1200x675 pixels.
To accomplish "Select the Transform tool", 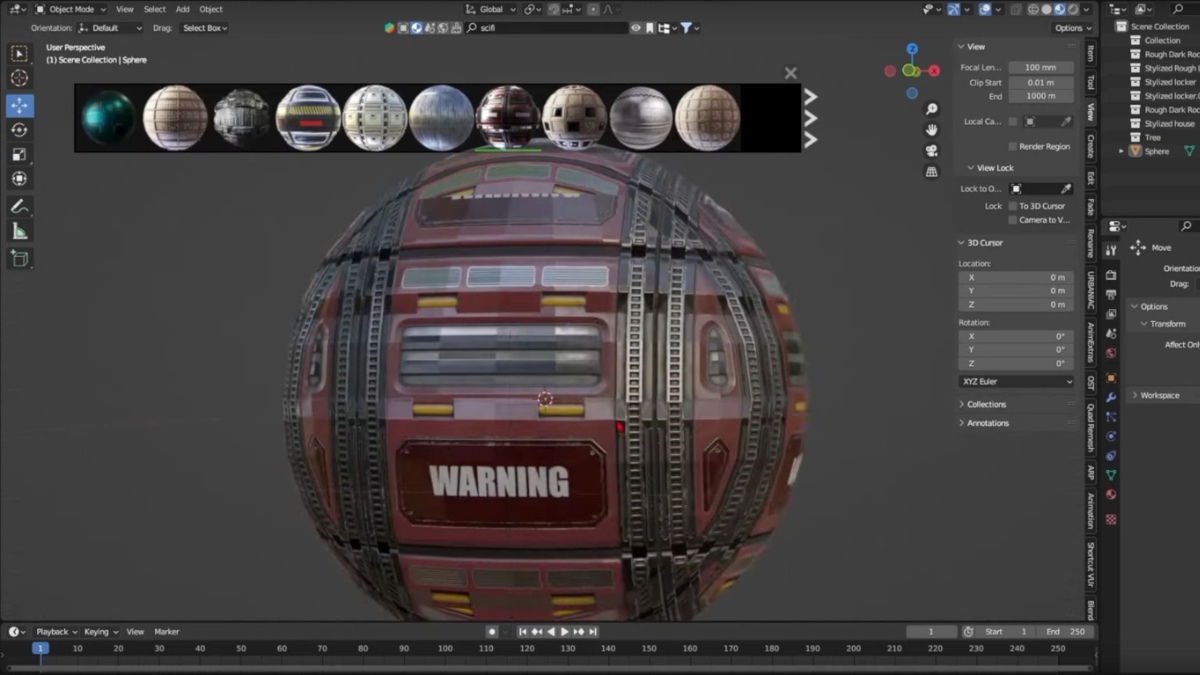I will point(19,179).
